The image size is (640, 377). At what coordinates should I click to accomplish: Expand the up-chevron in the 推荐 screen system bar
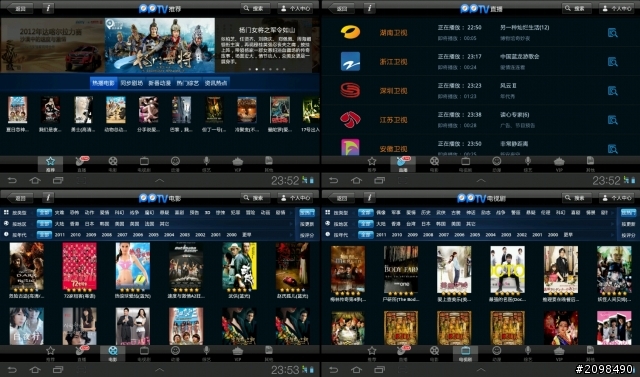[x=160, y=180]
